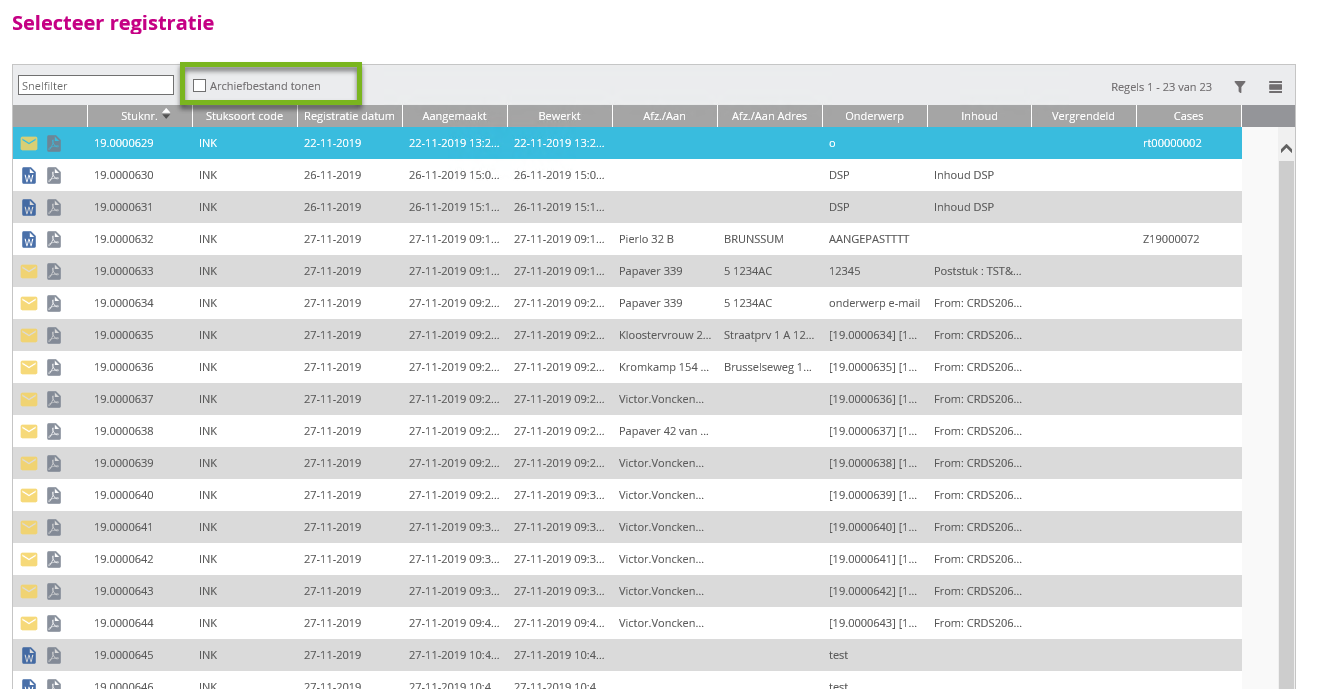Screen dimensions: 1323x689
Task: Click the scrollbar up arrow
Action: click(1286, 148)
